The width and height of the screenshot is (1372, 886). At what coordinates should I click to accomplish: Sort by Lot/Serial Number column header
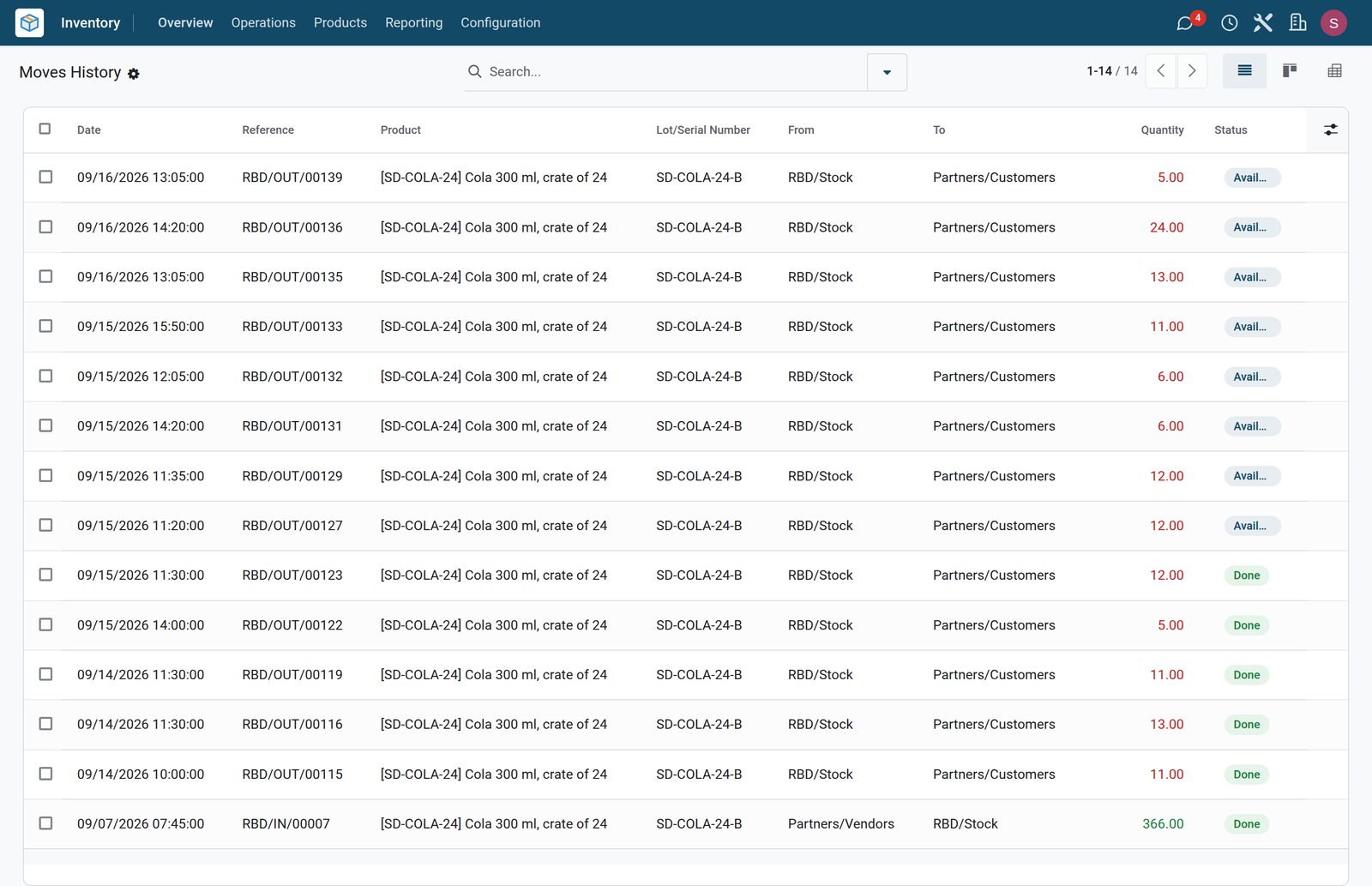[703, 130]
